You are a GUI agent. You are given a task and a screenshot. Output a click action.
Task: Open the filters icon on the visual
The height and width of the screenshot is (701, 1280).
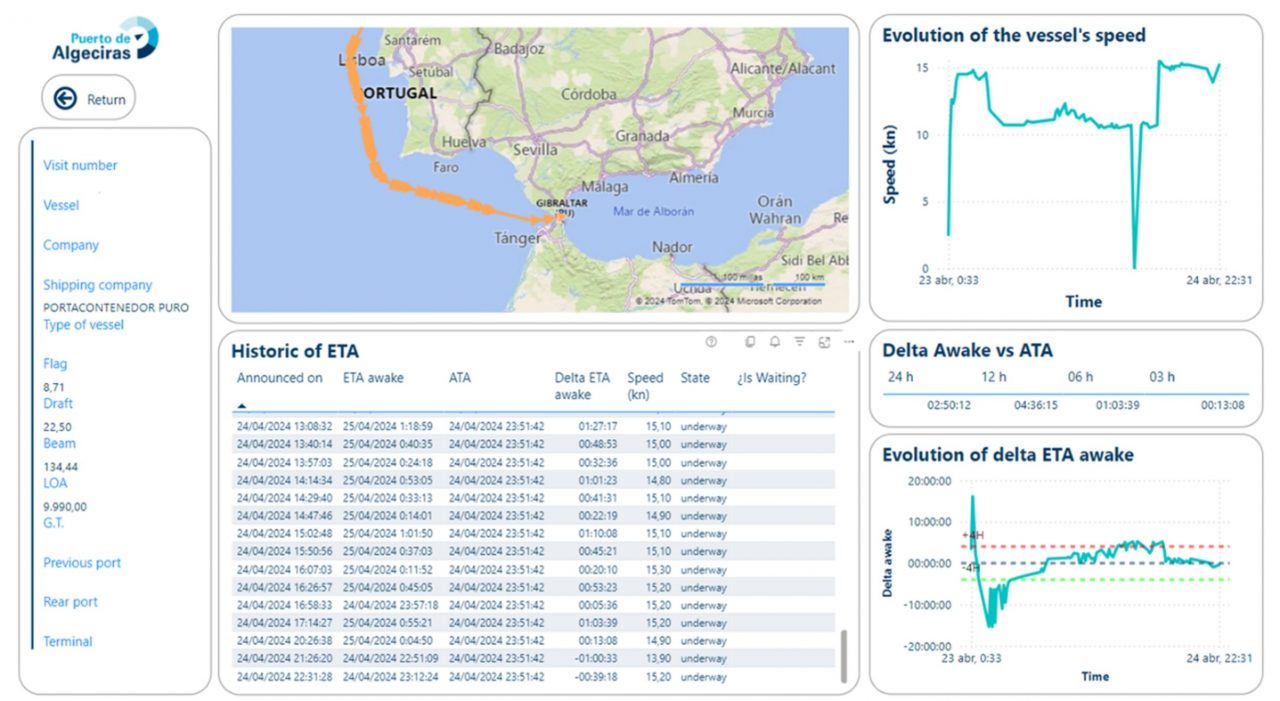click(800, 342)
